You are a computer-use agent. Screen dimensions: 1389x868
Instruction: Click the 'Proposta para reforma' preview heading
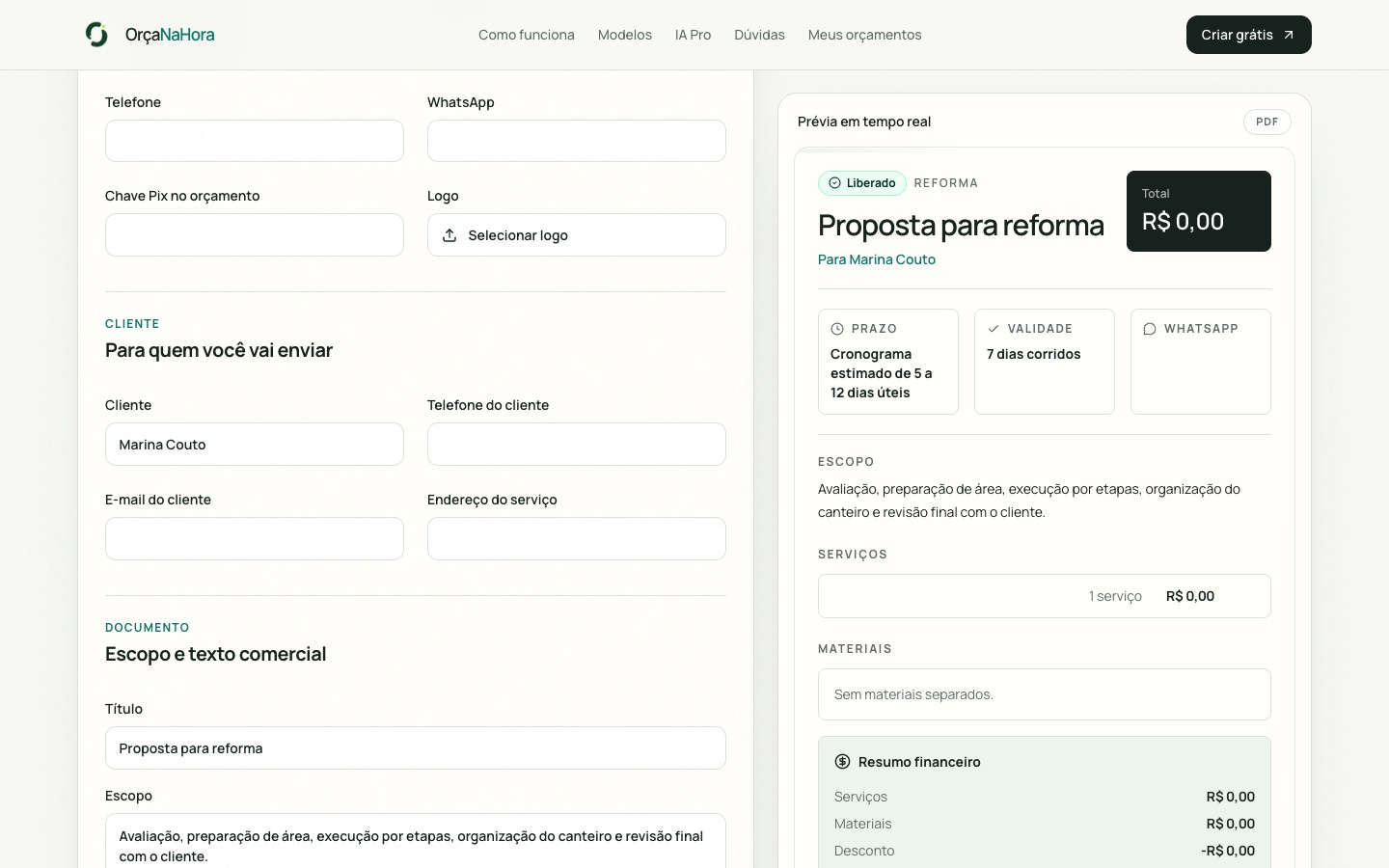961,225
